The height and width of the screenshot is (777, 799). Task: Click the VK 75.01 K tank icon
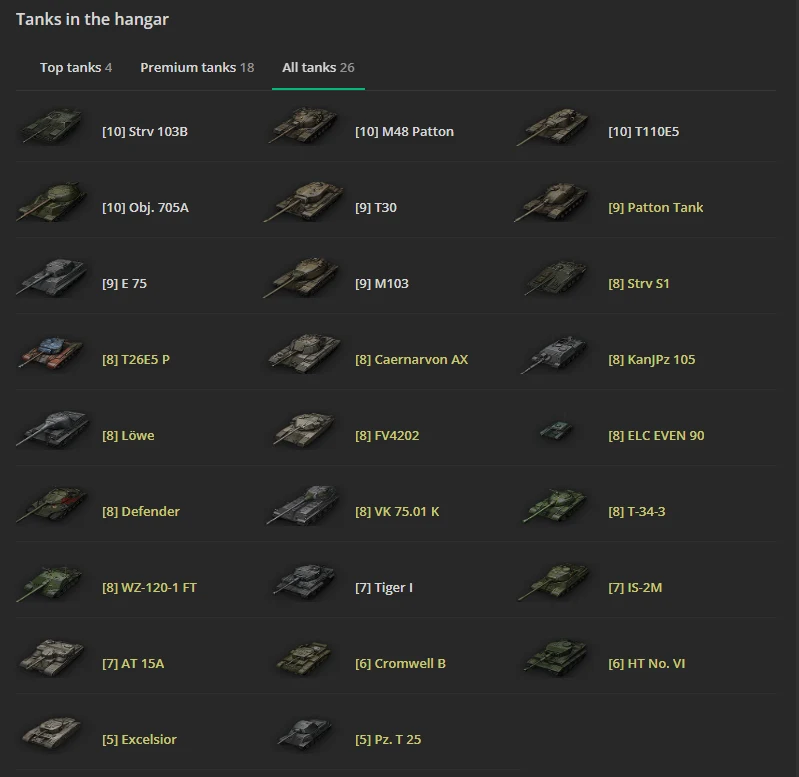(304, 505)
